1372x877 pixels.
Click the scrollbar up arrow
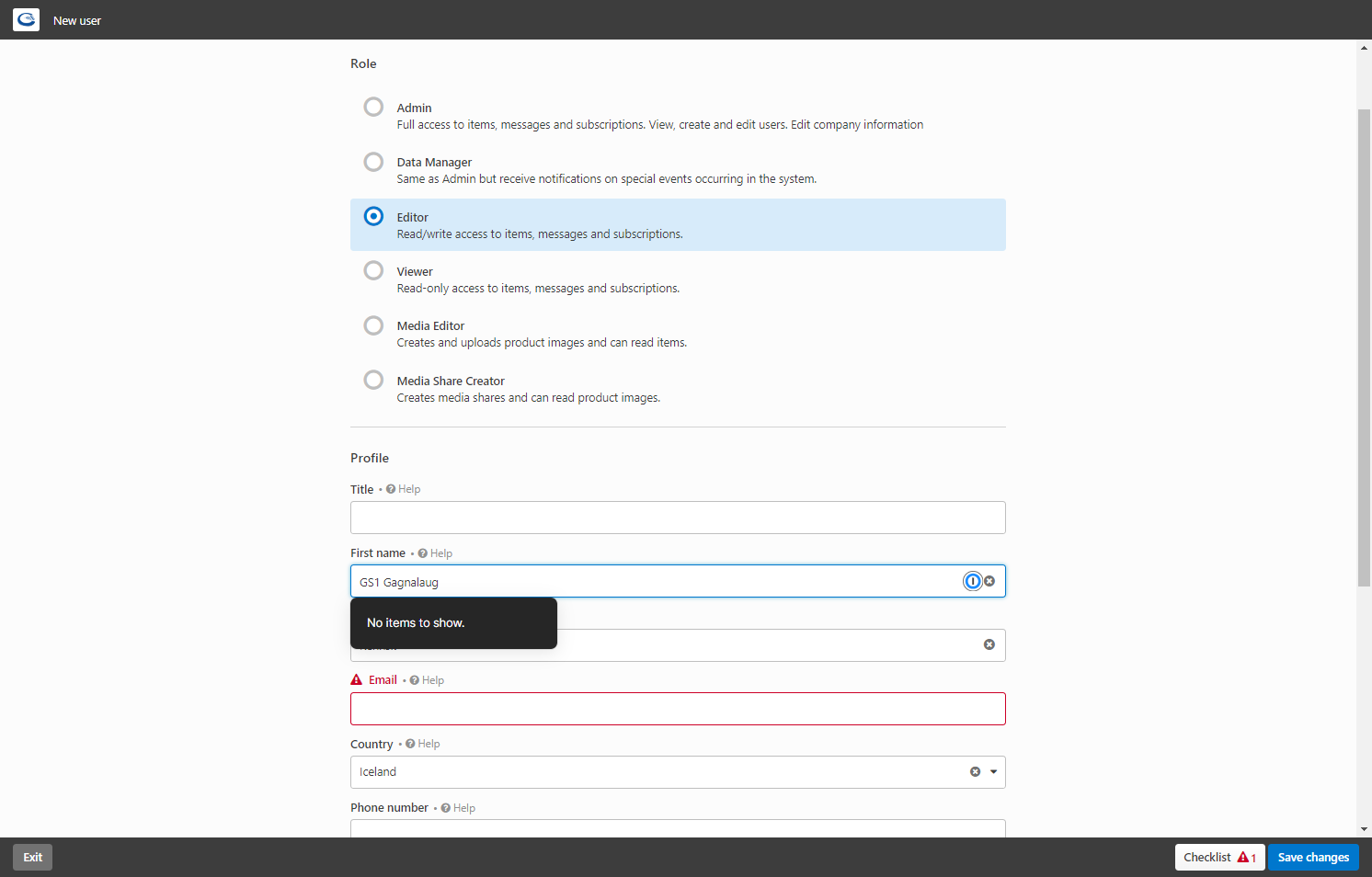coord(1365,47)
